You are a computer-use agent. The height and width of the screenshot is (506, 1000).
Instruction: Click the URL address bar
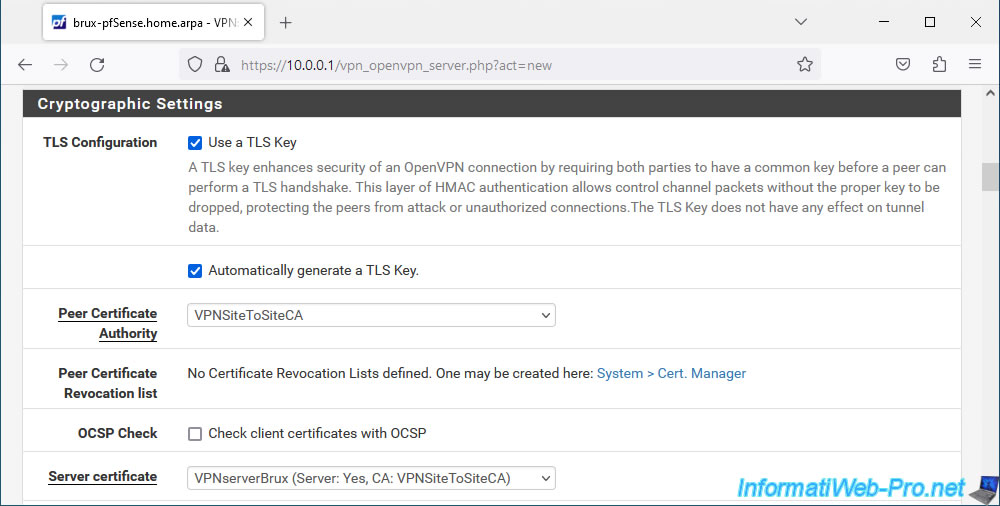coord(510,65)
